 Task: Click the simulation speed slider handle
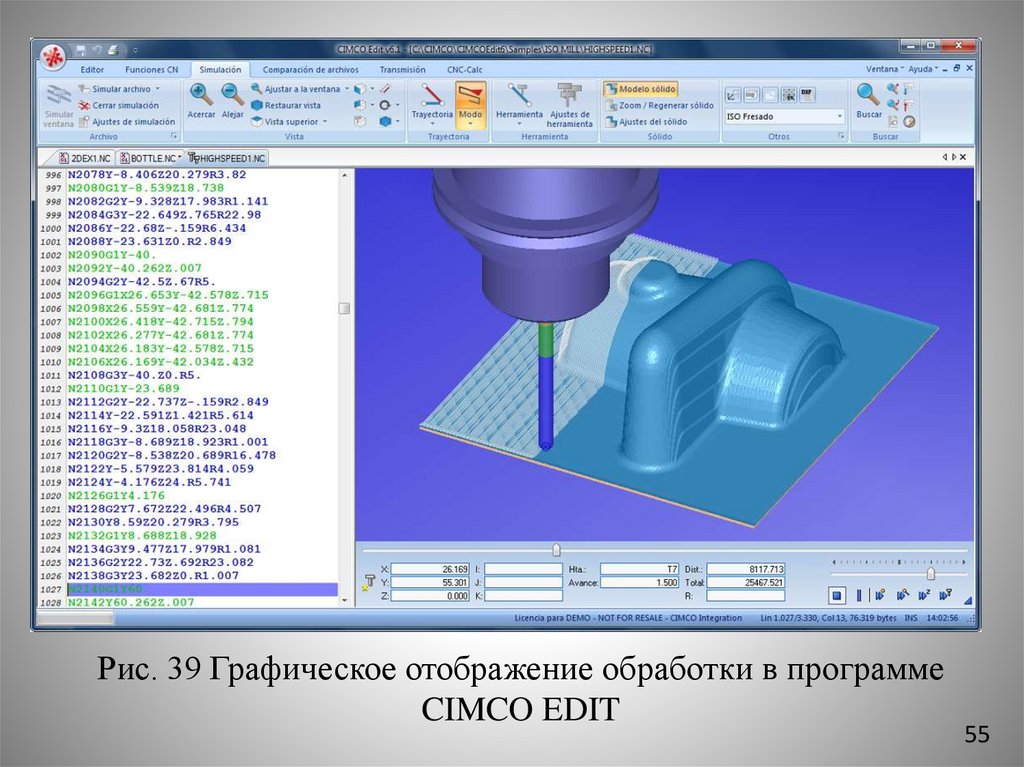pos(931,574)
